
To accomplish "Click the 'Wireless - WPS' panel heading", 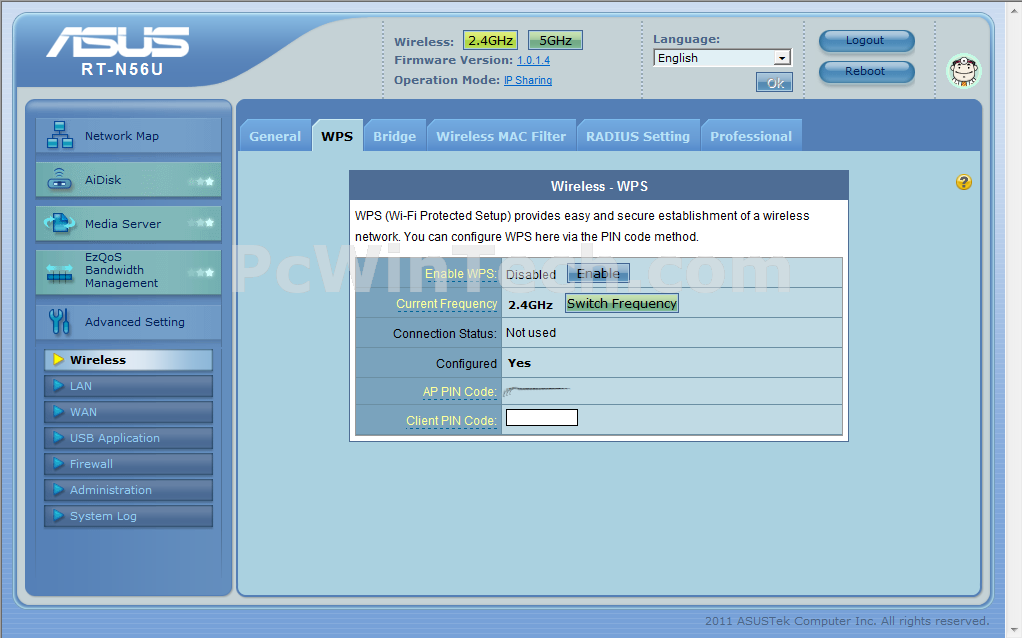I will click(599, 186).
